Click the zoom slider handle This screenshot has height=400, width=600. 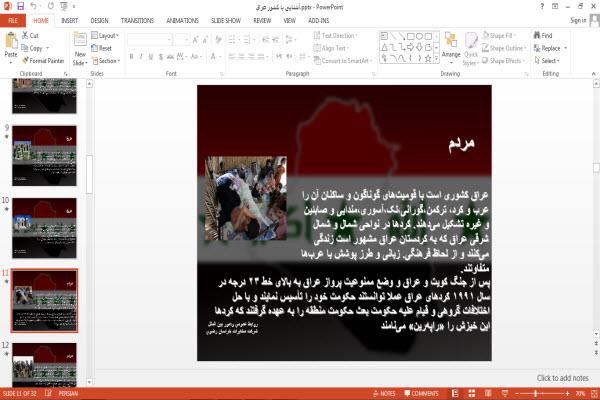536,393
